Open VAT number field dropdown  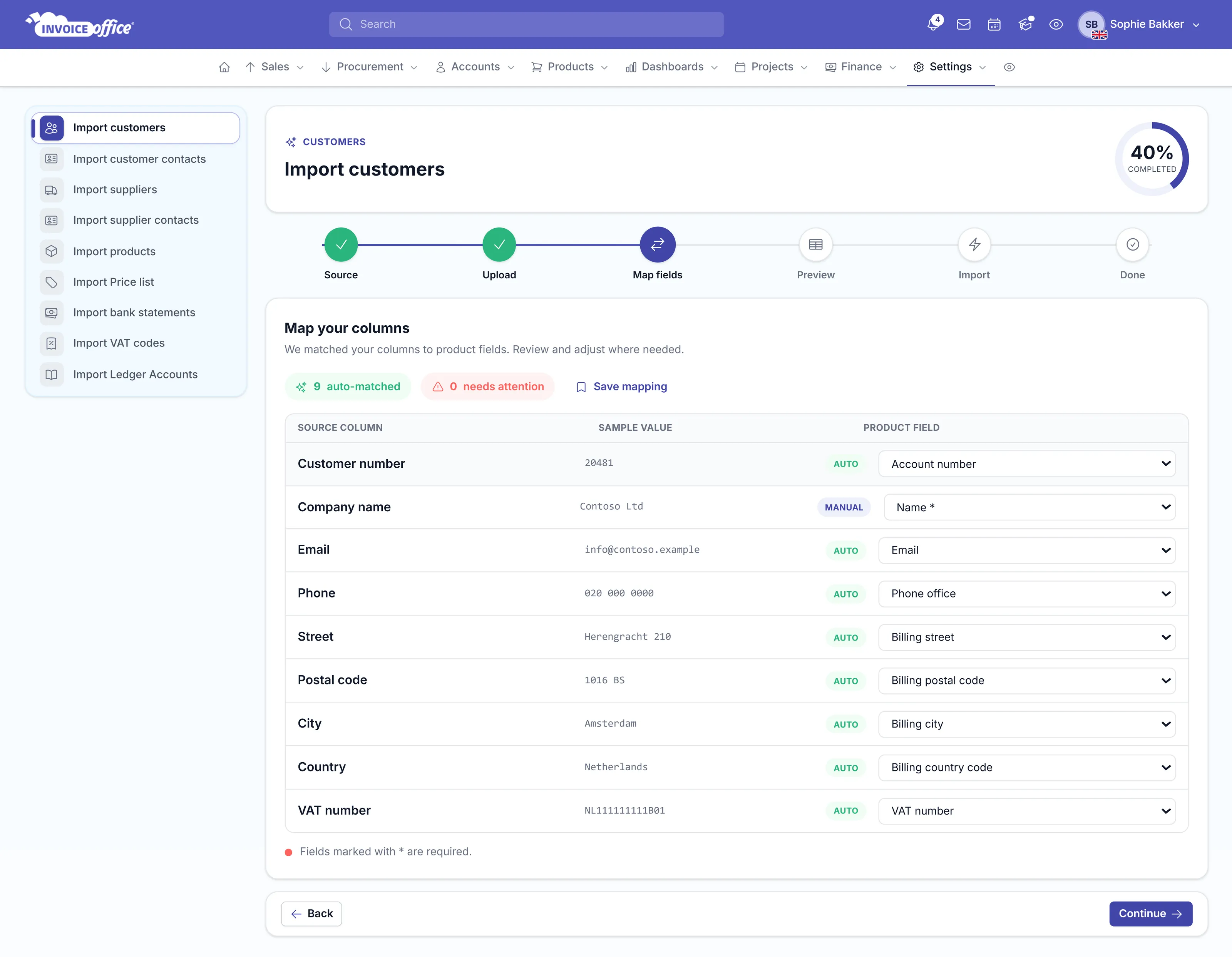coord(1027,811)
